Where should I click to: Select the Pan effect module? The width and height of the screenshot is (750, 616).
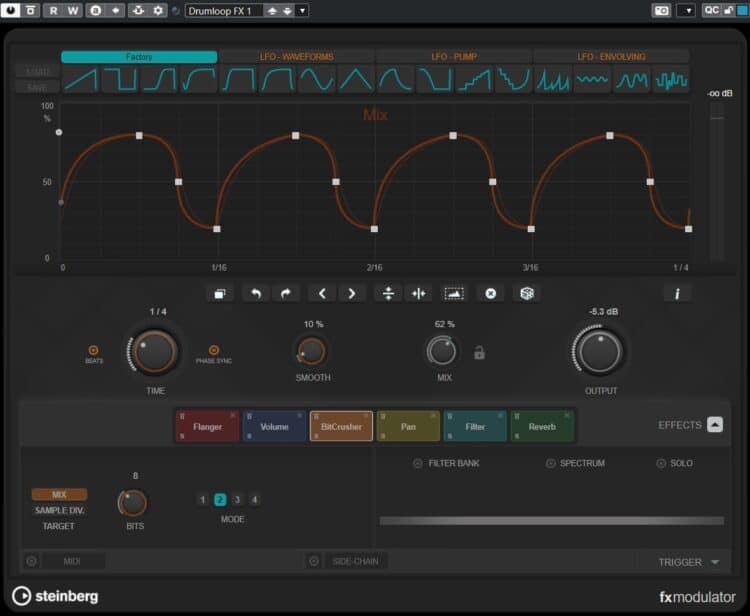pos(408,426)
